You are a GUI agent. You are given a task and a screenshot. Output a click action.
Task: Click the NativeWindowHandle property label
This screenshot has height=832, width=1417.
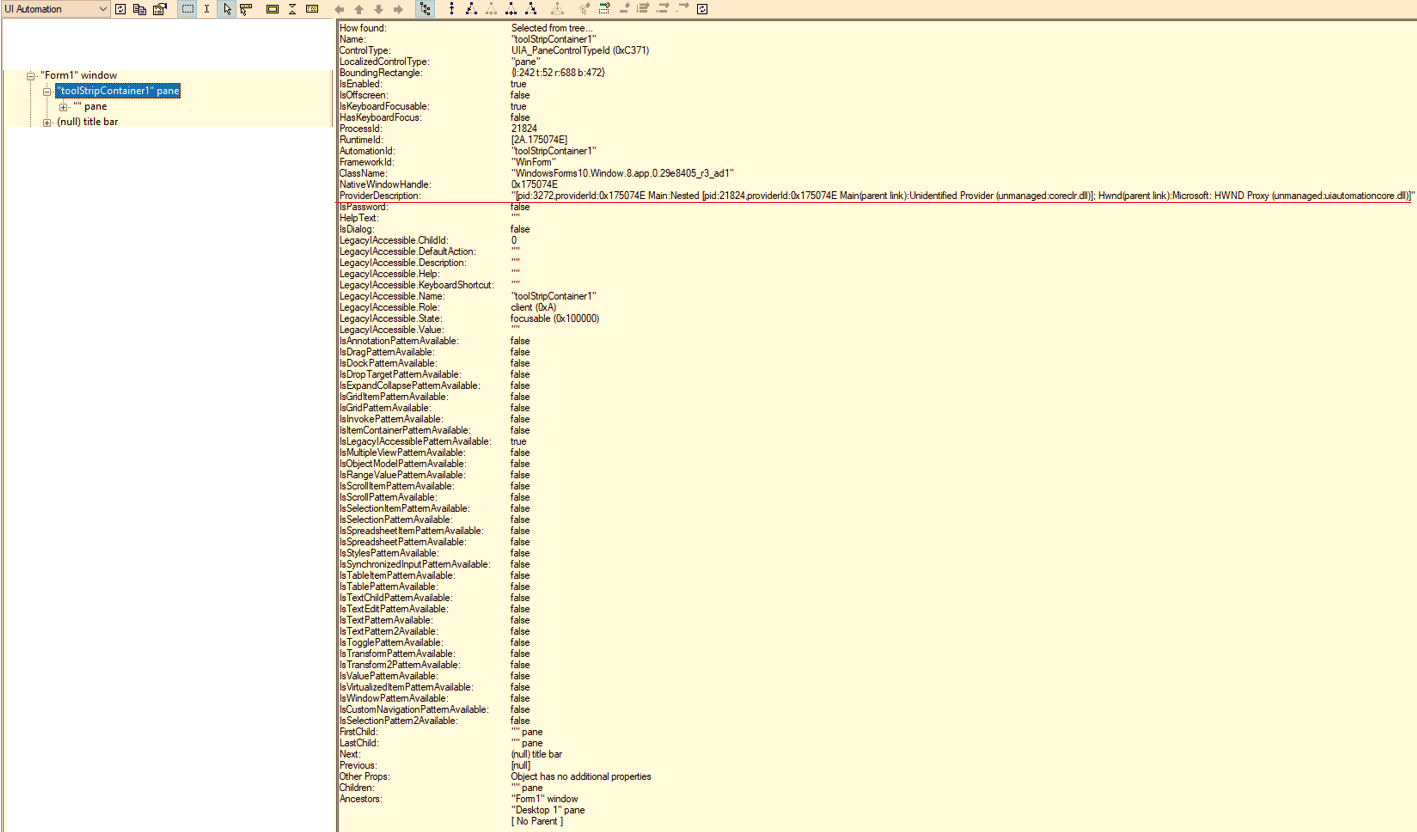click(x=385, y=185)
